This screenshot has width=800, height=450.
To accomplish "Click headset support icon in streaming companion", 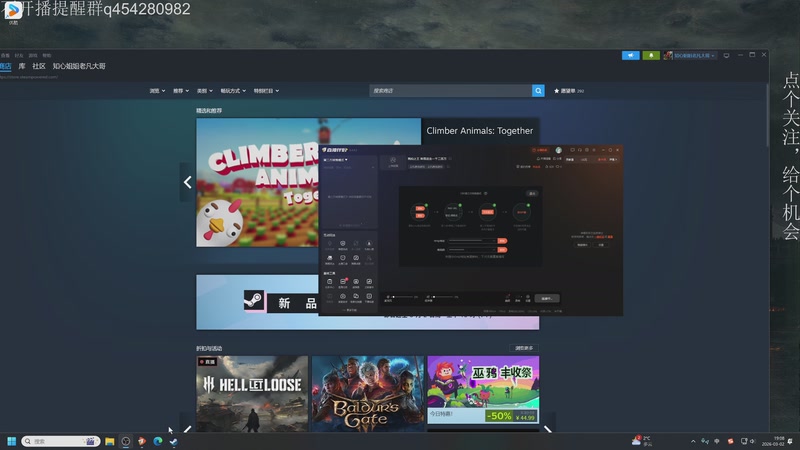I will pyautogui.click(x=580, y=150).
